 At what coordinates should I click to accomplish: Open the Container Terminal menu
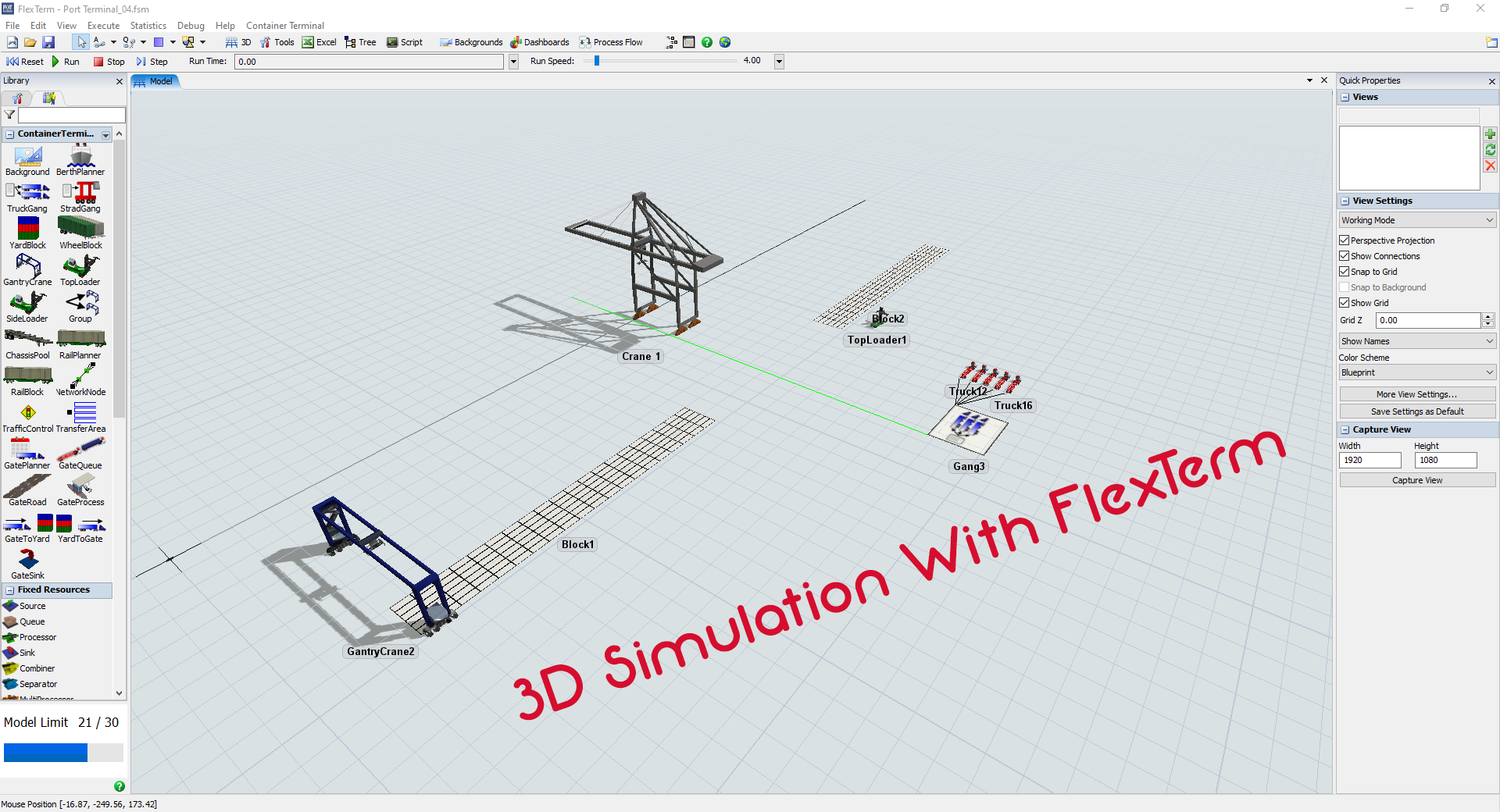(x=284, y=26)
